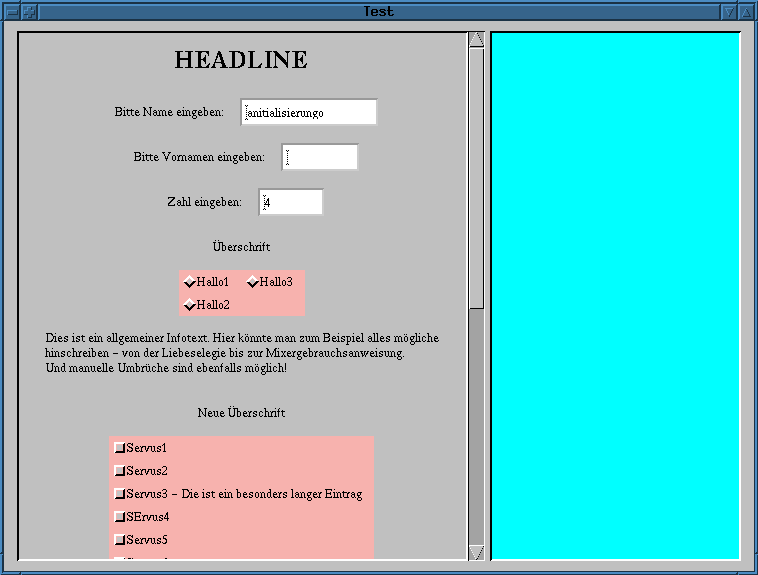The width and height of the screenshot is (758, 575).
Task: Click the scrollbar down arrow
Action: (476, 552)
